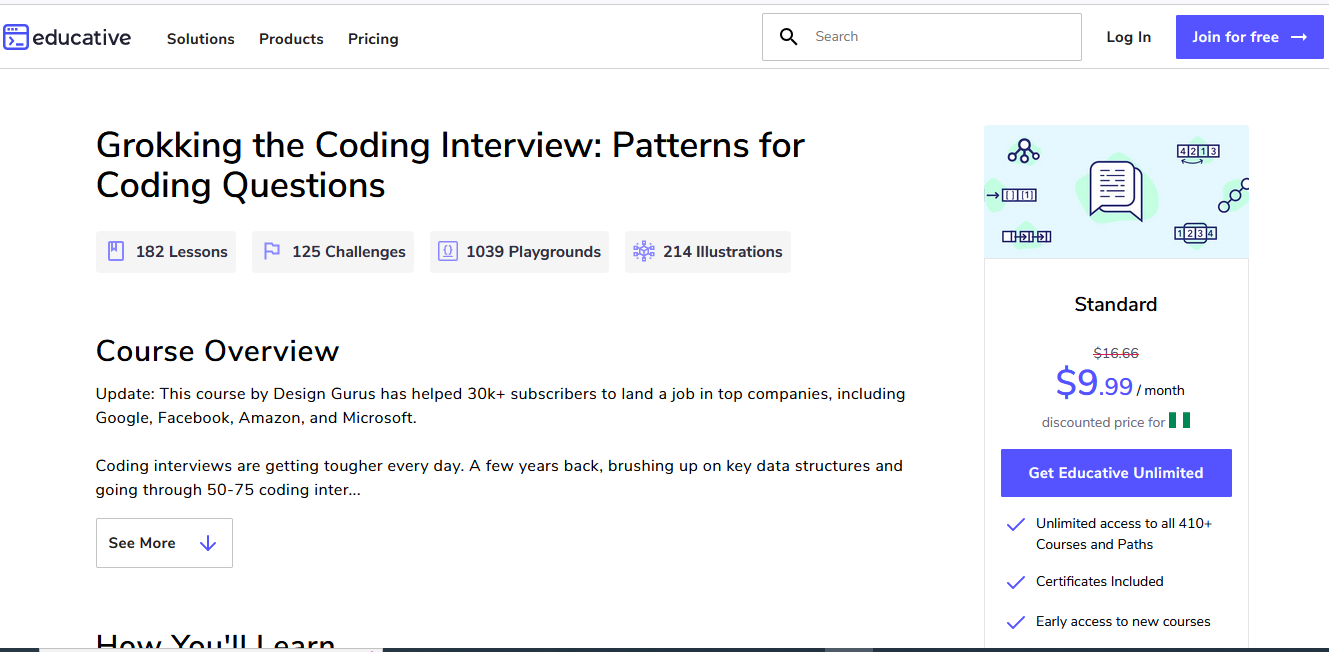1329x652 pixels.
Task: Click the linked list icon in banner
Action: tap(1026, 236)
